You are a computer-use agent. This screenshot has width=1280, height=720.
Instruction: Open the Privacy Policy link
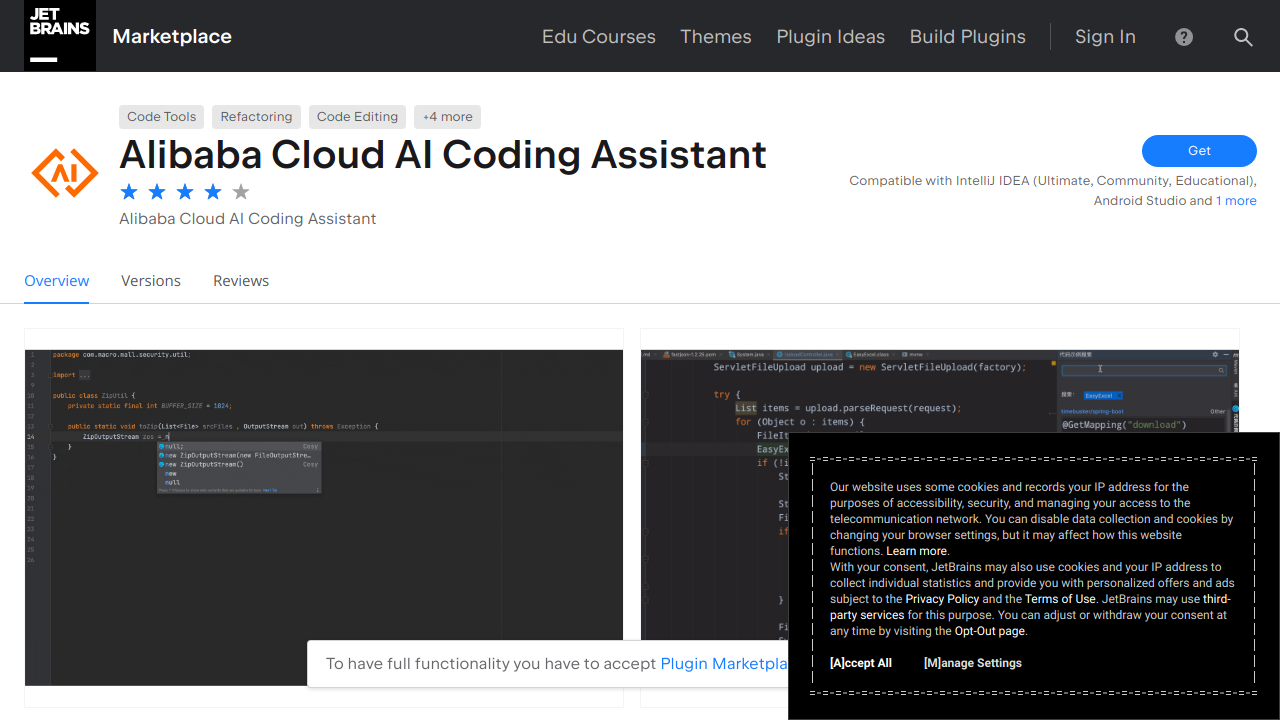point(942,599)
